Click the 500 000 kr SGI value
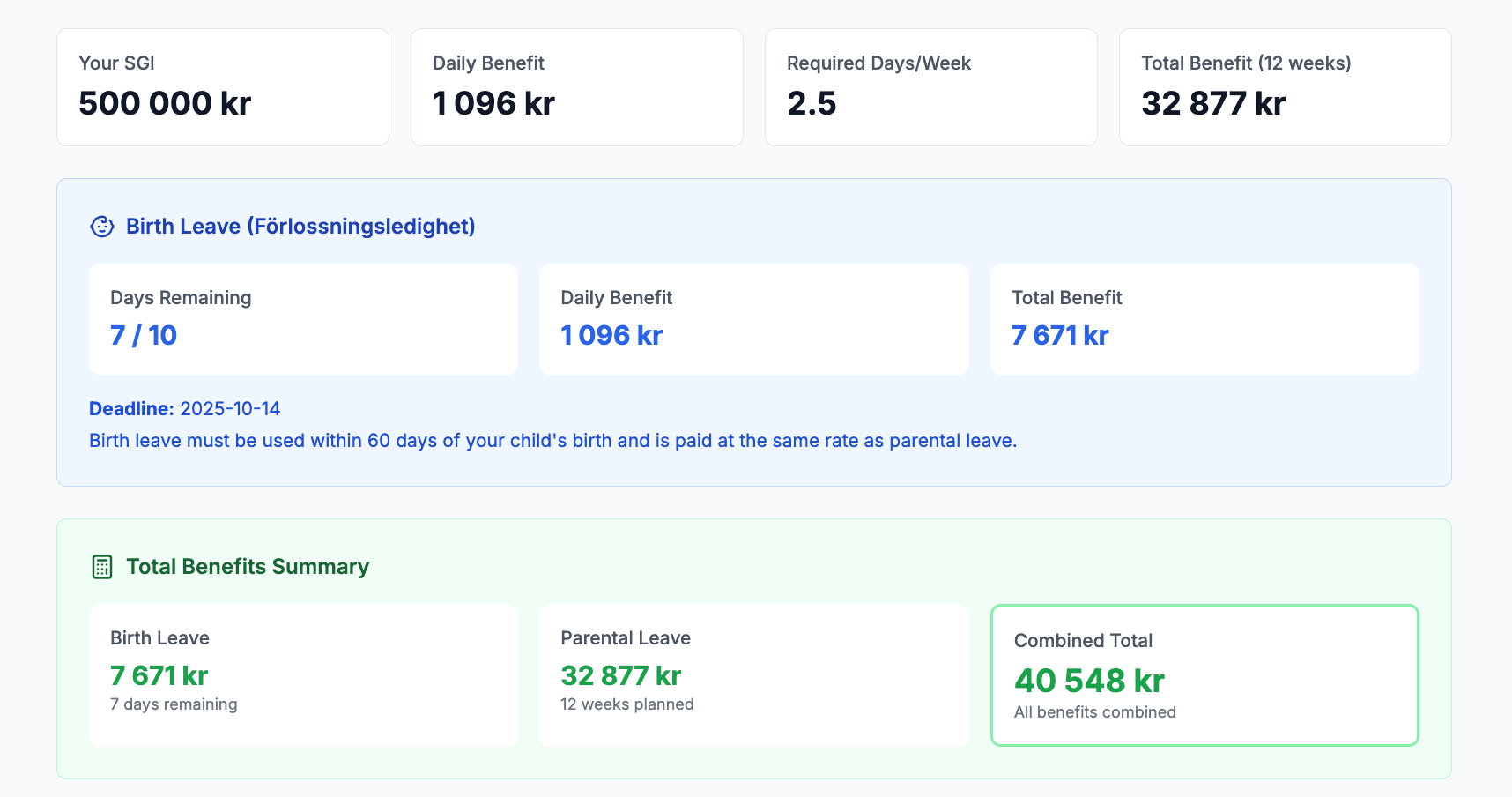The image size is (1512, 797). pyautogui.click(x=165, y=103)
